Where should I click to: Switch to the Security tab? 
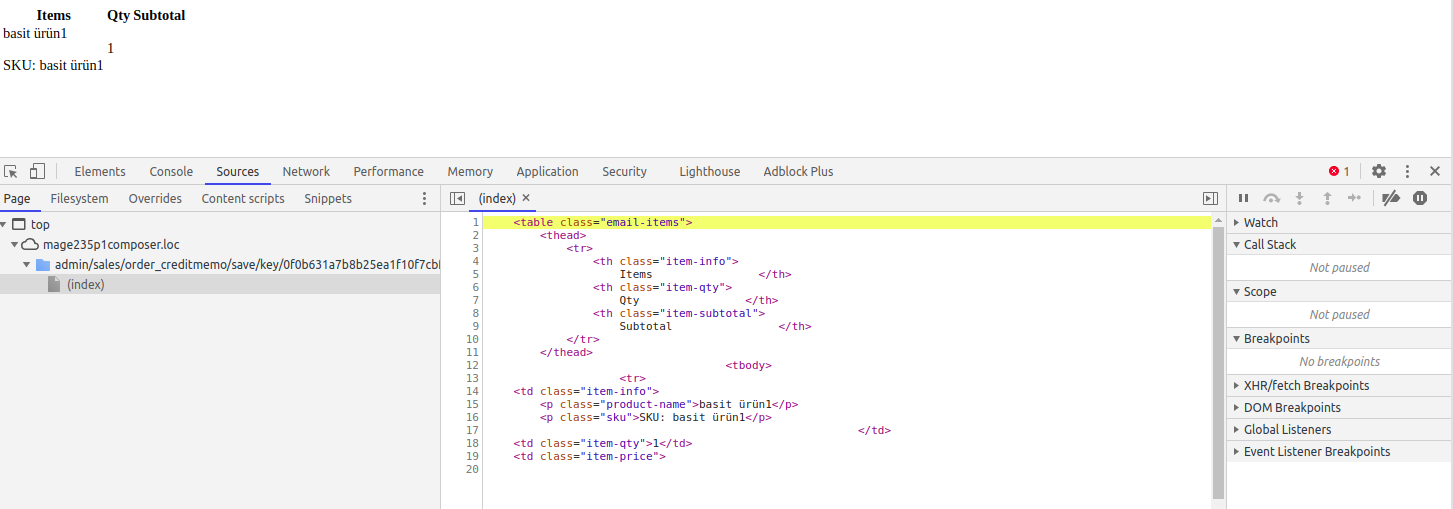pyautogui.click(x=624, y=171)
